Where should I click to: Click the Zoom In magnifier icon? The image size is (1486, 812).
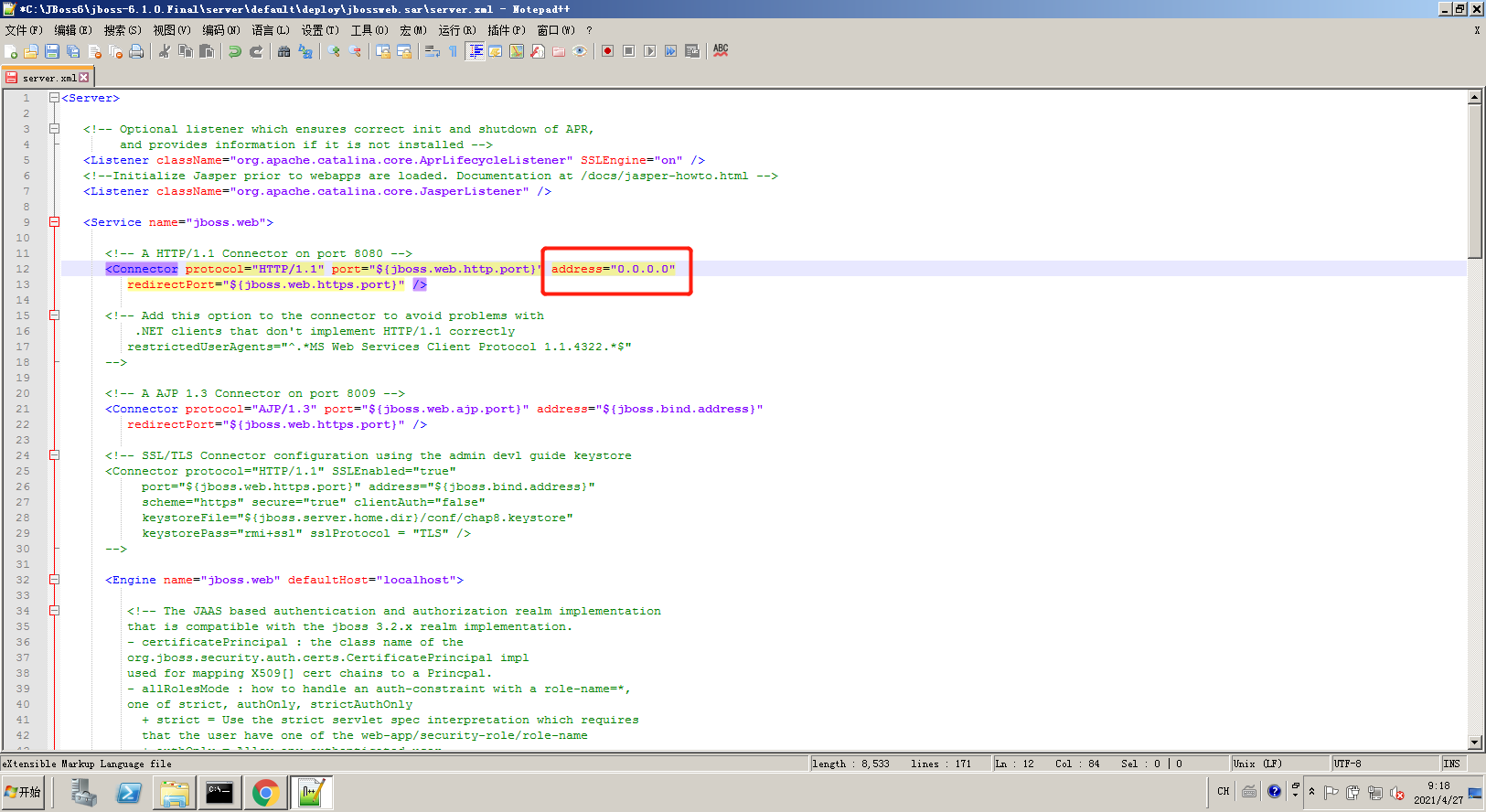pos(334,51)
